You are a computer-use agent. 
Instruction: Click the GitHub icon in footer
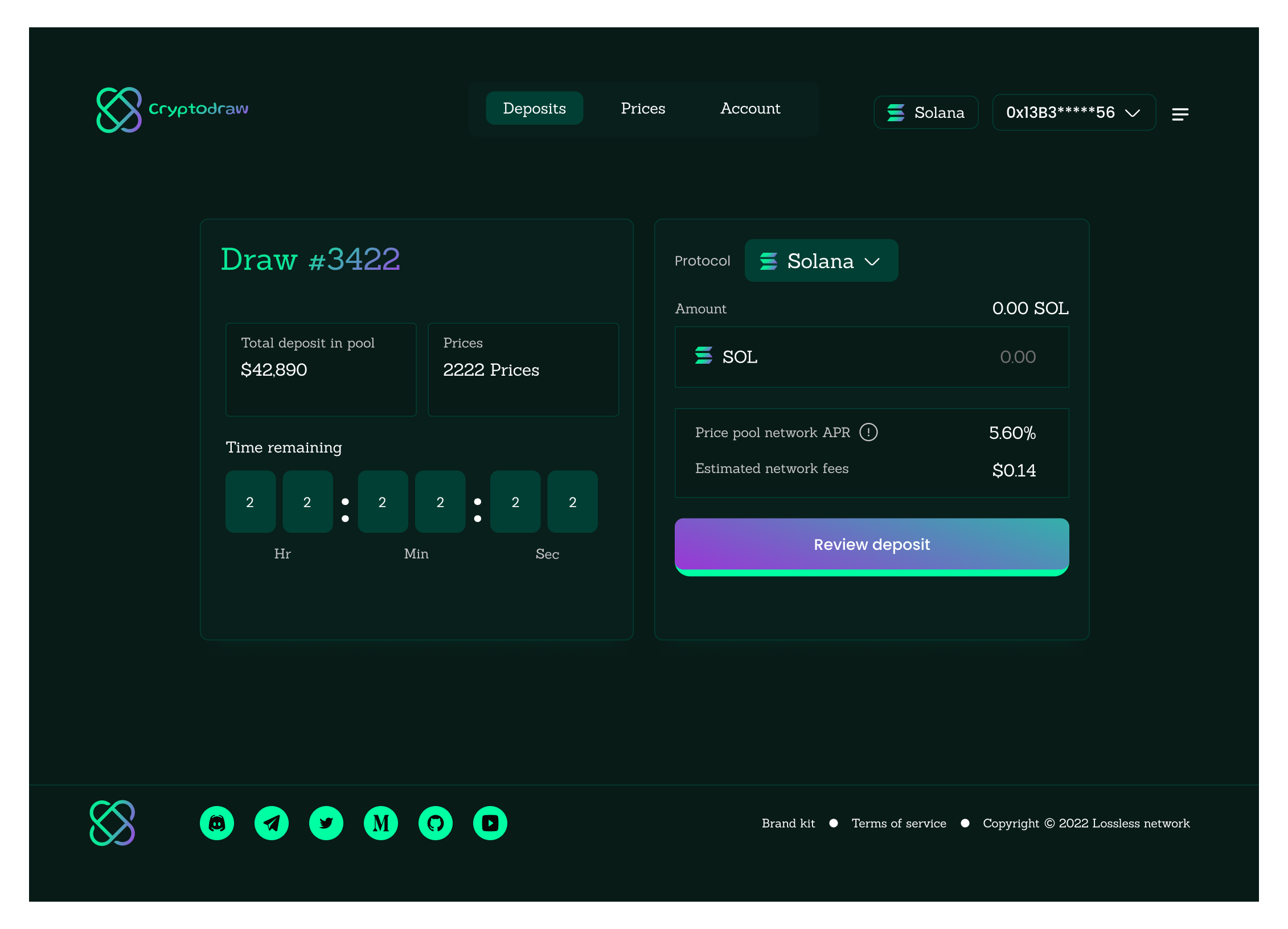tap(436, 823)
